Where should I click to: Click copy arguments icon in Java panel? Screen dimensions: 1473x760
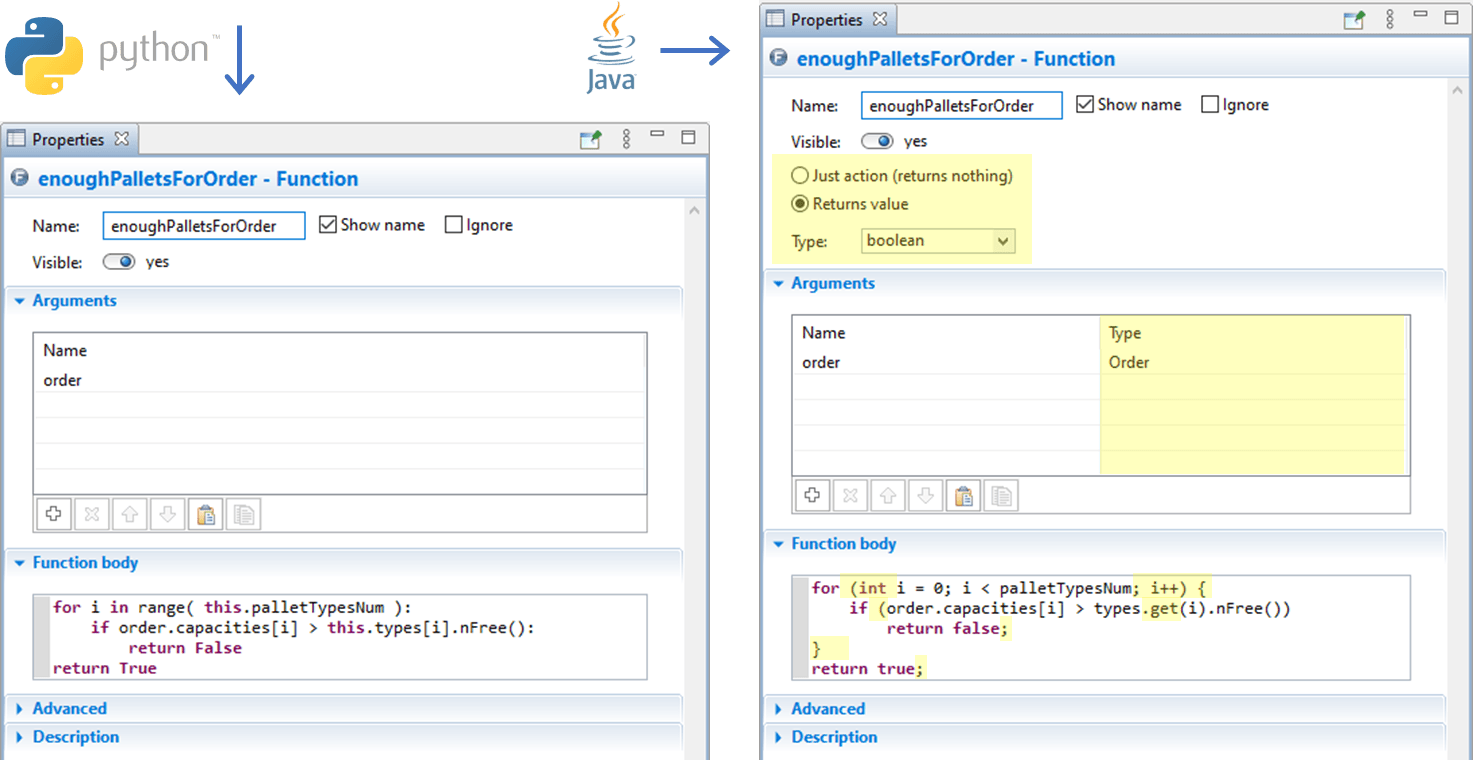pyautogui.click(x=1001, y=495)
